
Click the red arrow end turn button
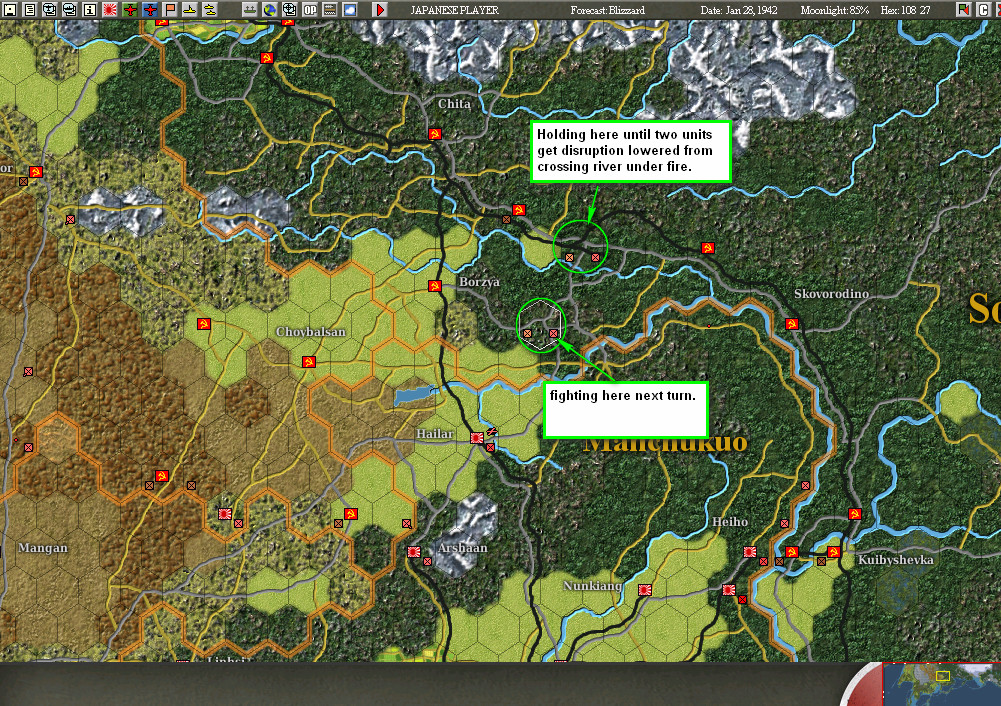380,10
